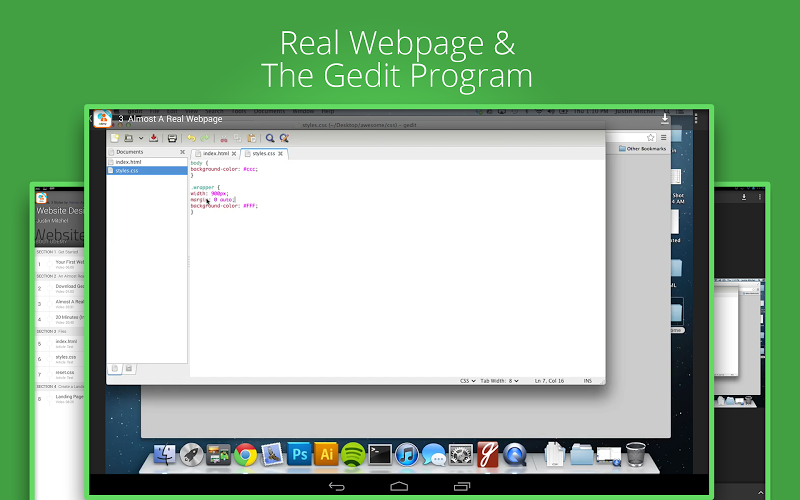Expand the recent files arrow beside Open

[x=141, y=138]
